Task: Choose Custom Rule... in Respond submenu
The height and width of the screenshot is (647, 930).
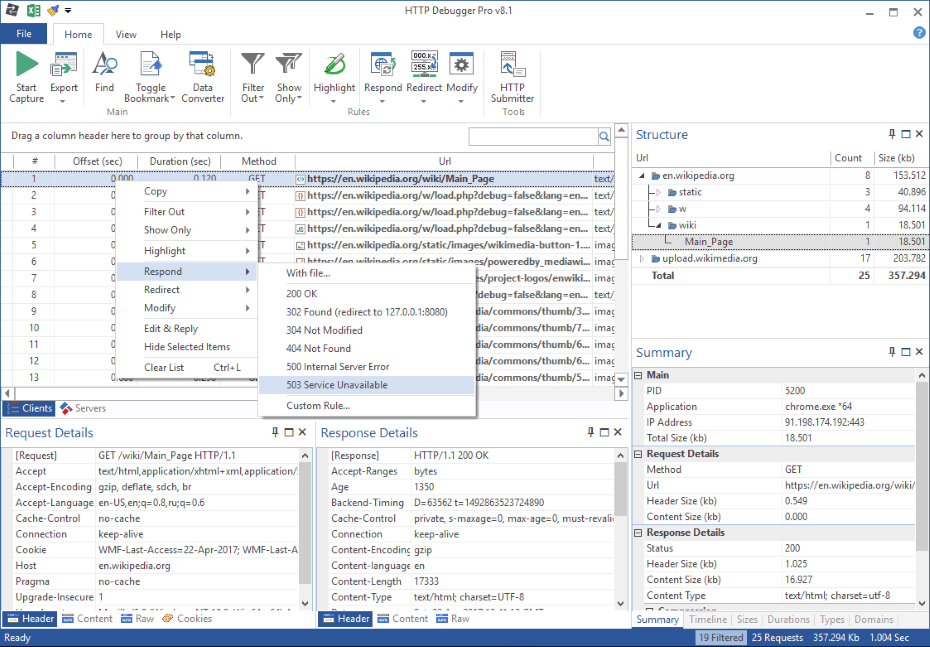Action: click(x=367, y=406)
